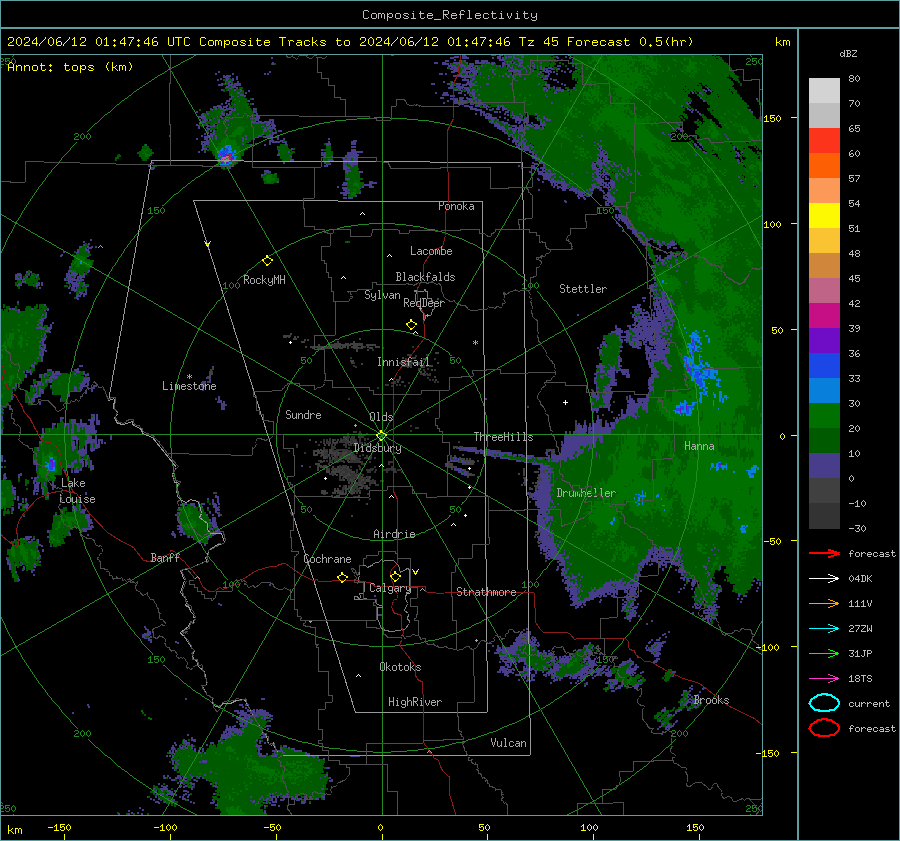Click the Cochrane town label
The width and height of the screenshot is (900, 841).
coord(327,559)
